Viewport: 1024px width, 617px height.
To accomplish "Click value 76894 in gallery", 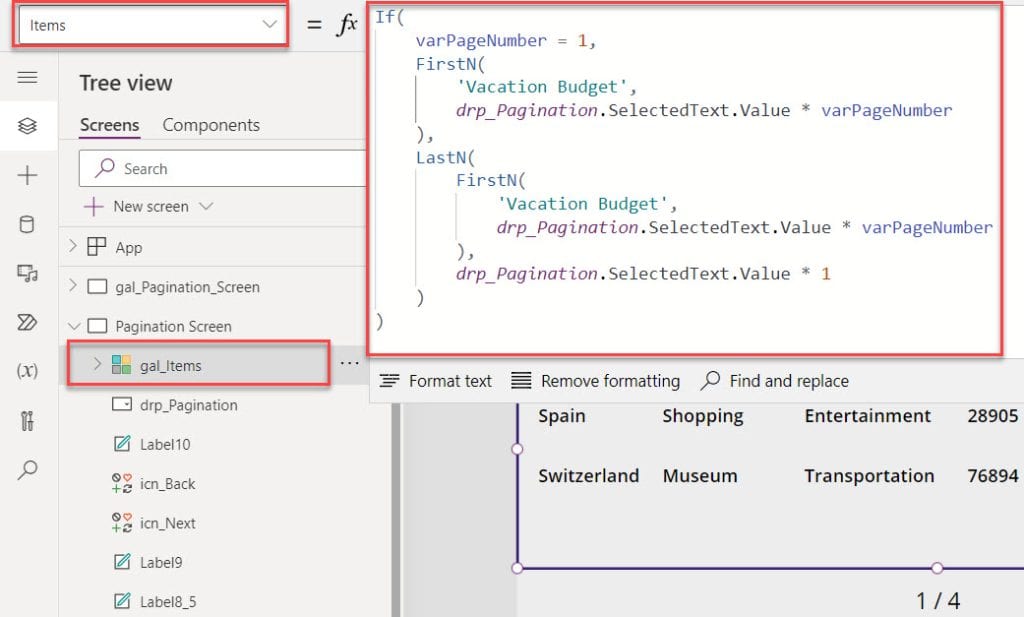I will [x=993, y=476].
